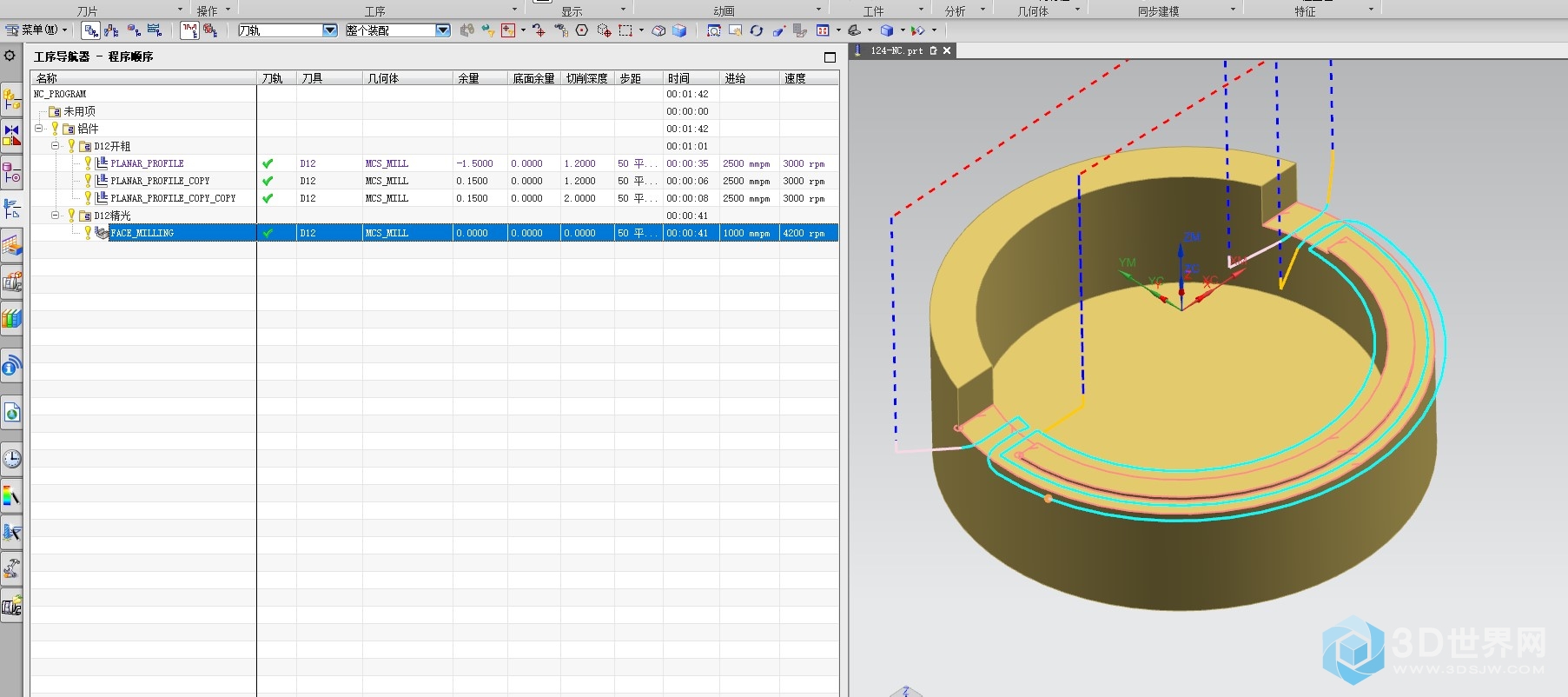
Task: Open the 同步建模 ribbon group
Action: tap(1159, 10)
